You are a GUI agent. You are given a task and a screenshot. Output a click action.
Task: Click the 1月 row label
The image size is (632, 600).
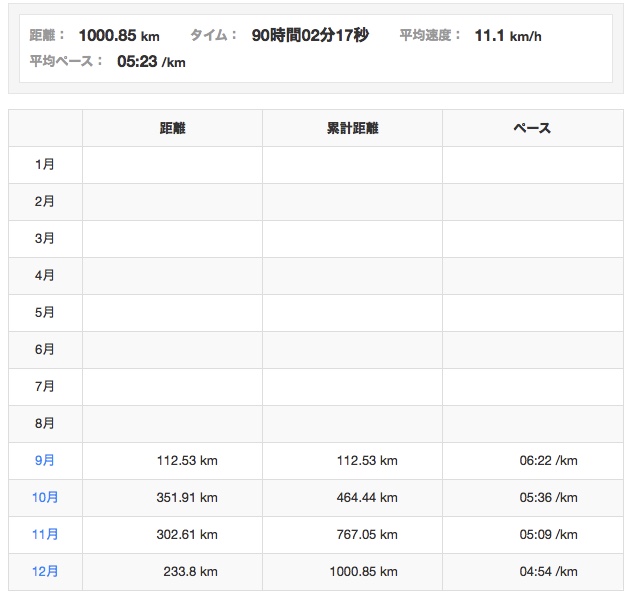44,164
